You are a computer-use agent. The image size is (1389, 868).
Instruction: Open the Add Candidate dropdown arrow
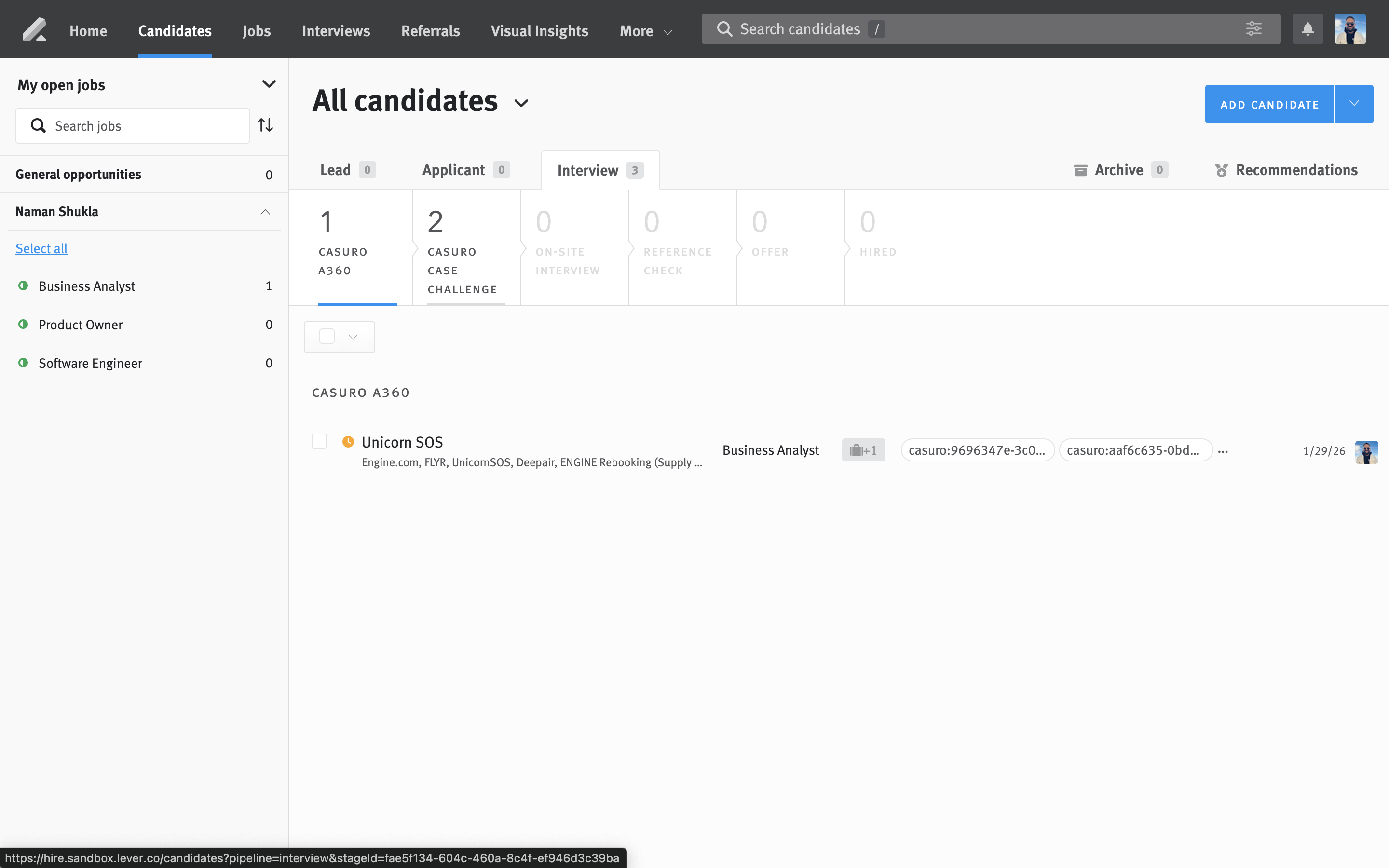[x=1353, y=104]
